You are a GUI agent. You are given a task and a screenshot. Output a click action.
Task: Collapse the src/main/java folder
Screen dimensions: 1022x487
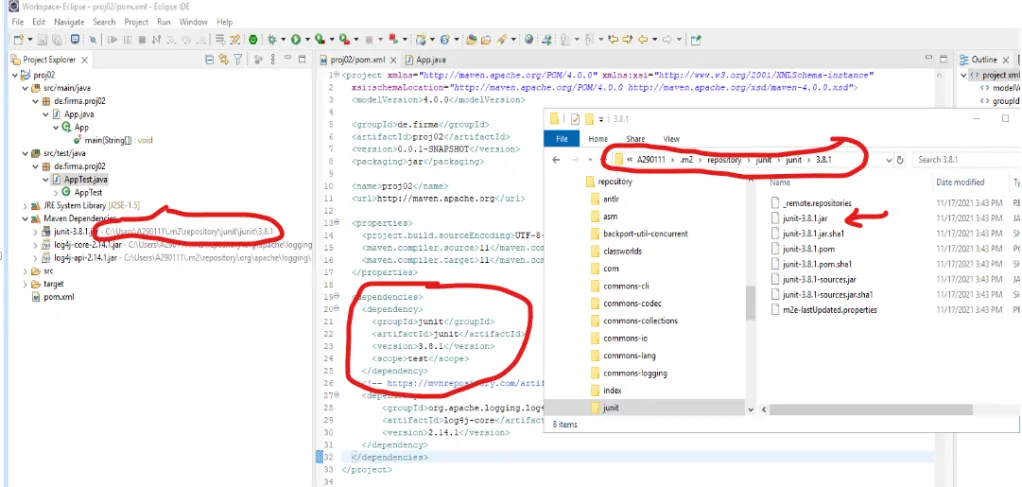(x=25, y=89)
